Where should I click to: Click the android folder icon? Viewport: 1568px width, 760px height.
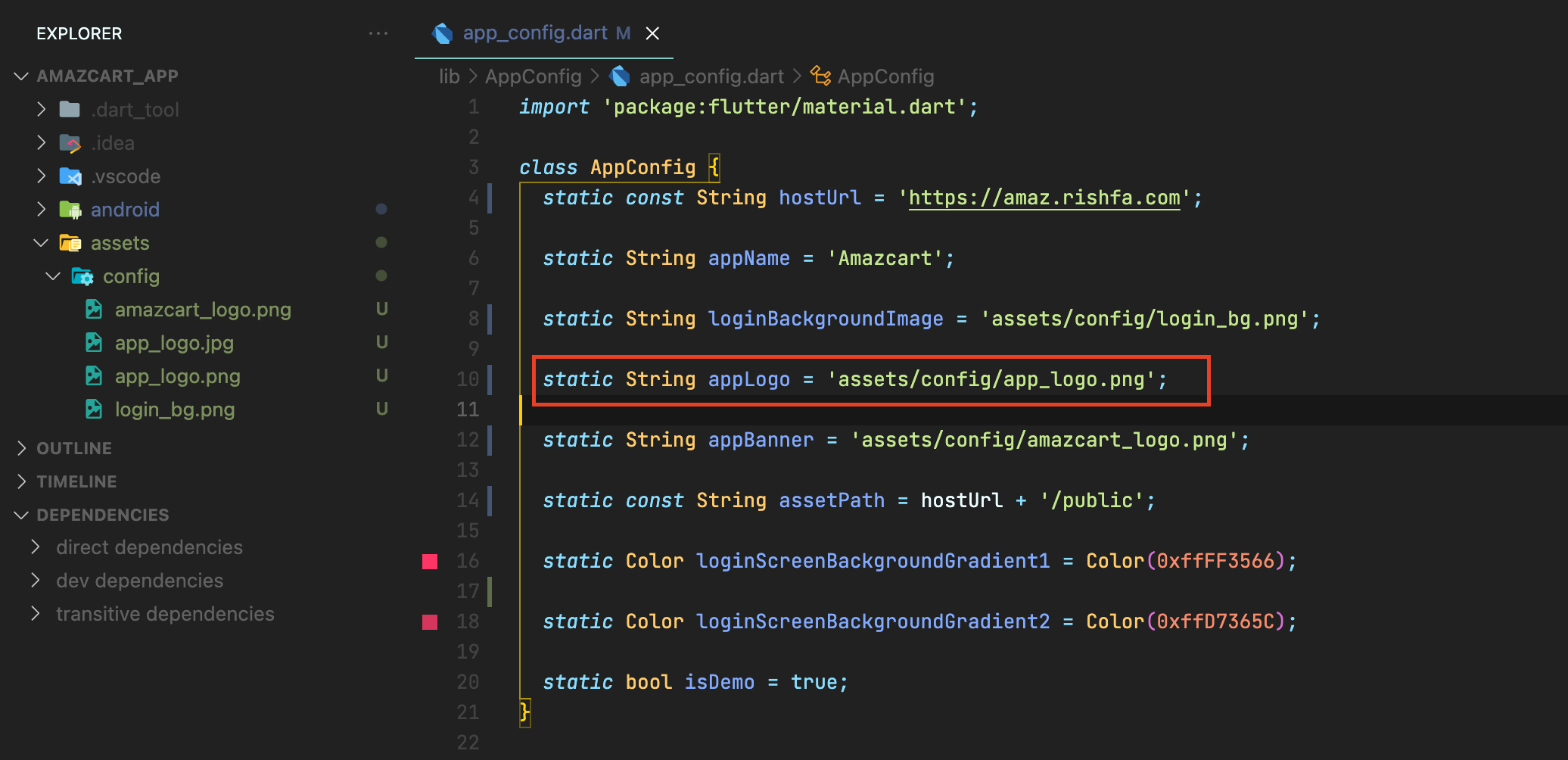pyautogui.click(x=70, y=210)
